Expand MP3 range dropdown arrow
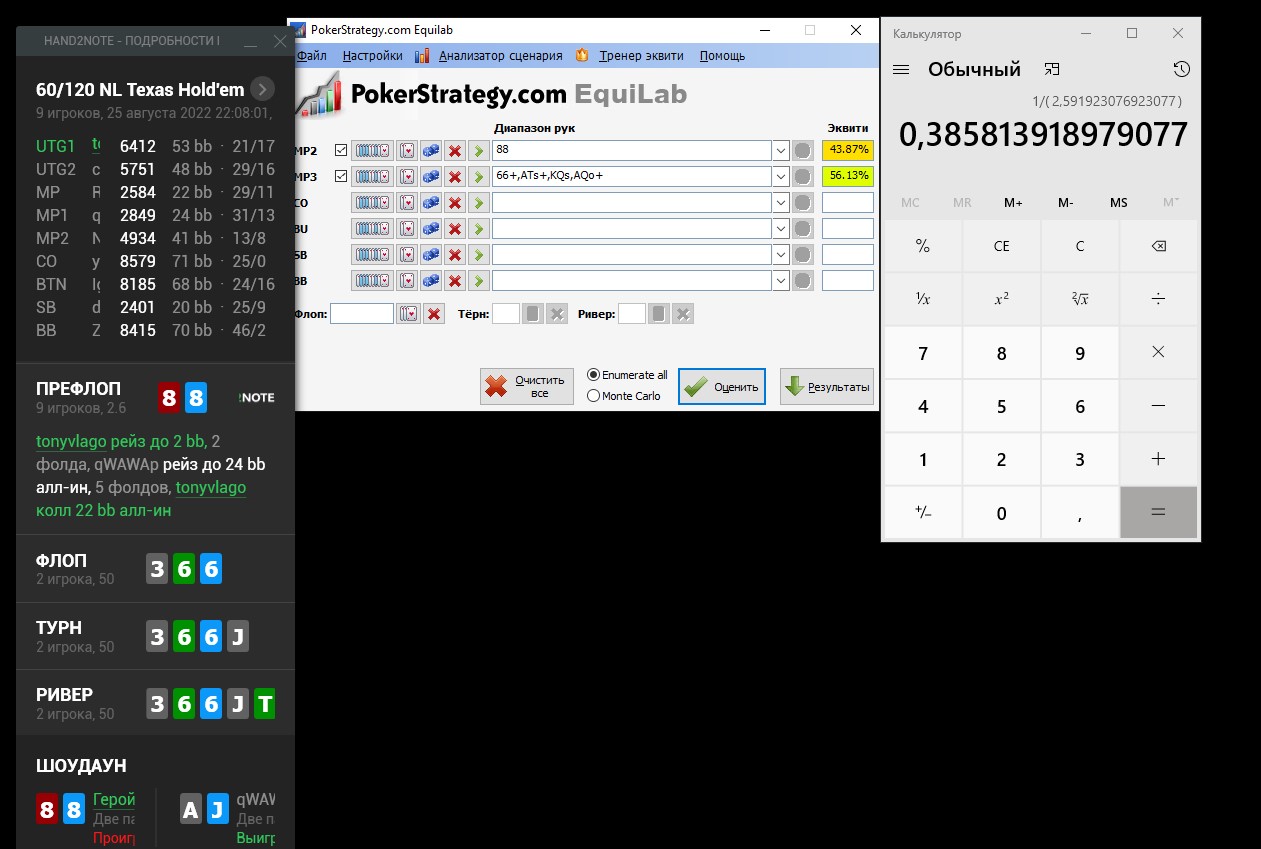 pyautogui.click(x=780, y=176)
